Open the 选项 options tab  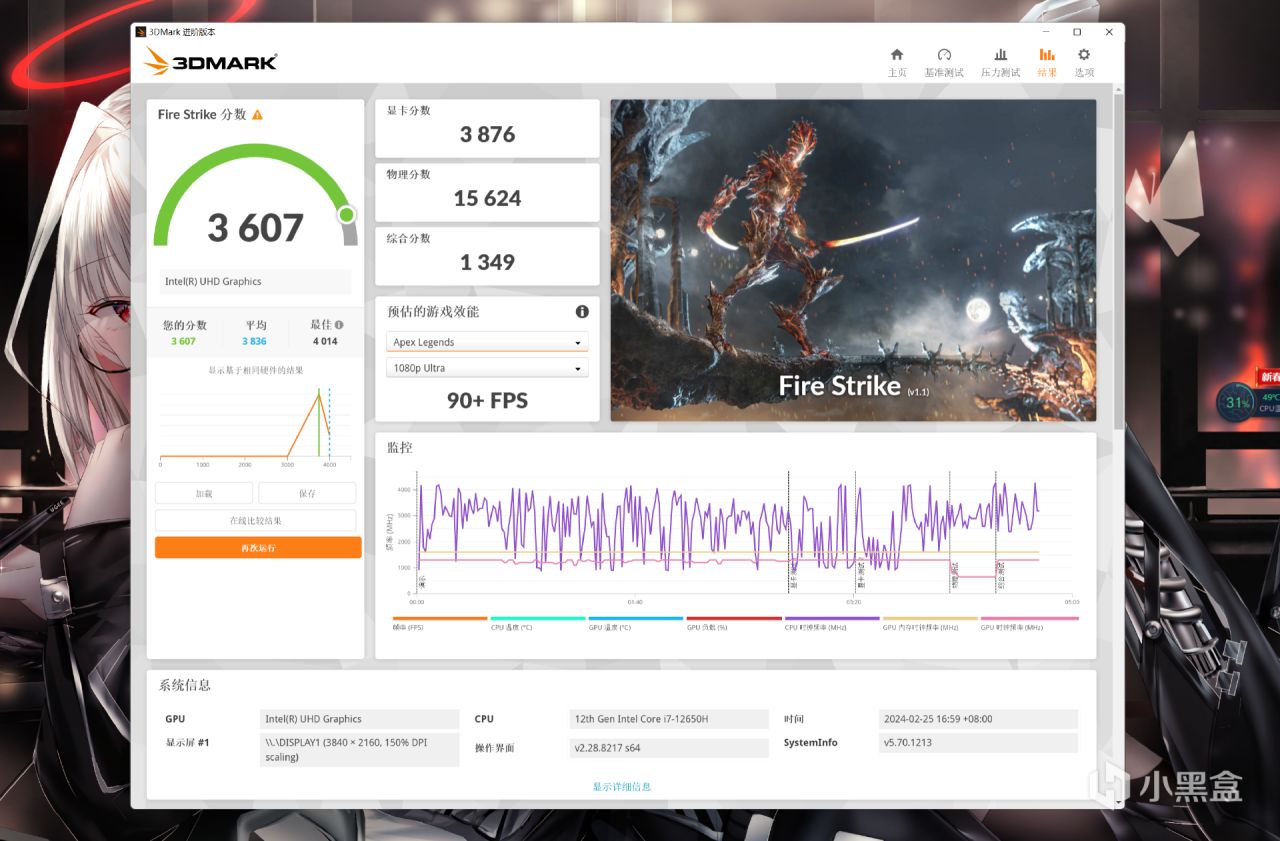[x=1084, y=62]
